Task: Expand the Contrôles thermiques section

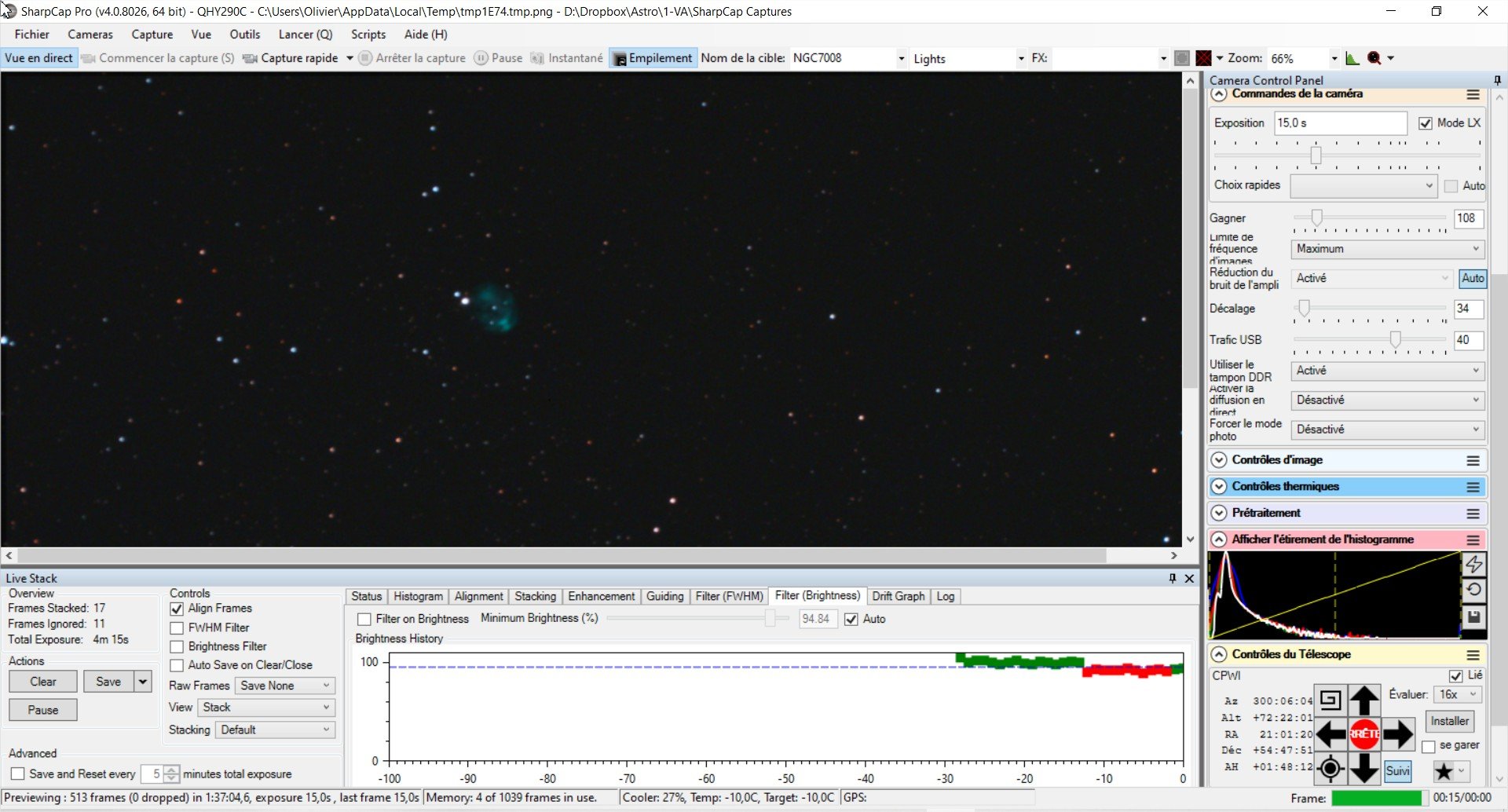Action: (1219, 487)
